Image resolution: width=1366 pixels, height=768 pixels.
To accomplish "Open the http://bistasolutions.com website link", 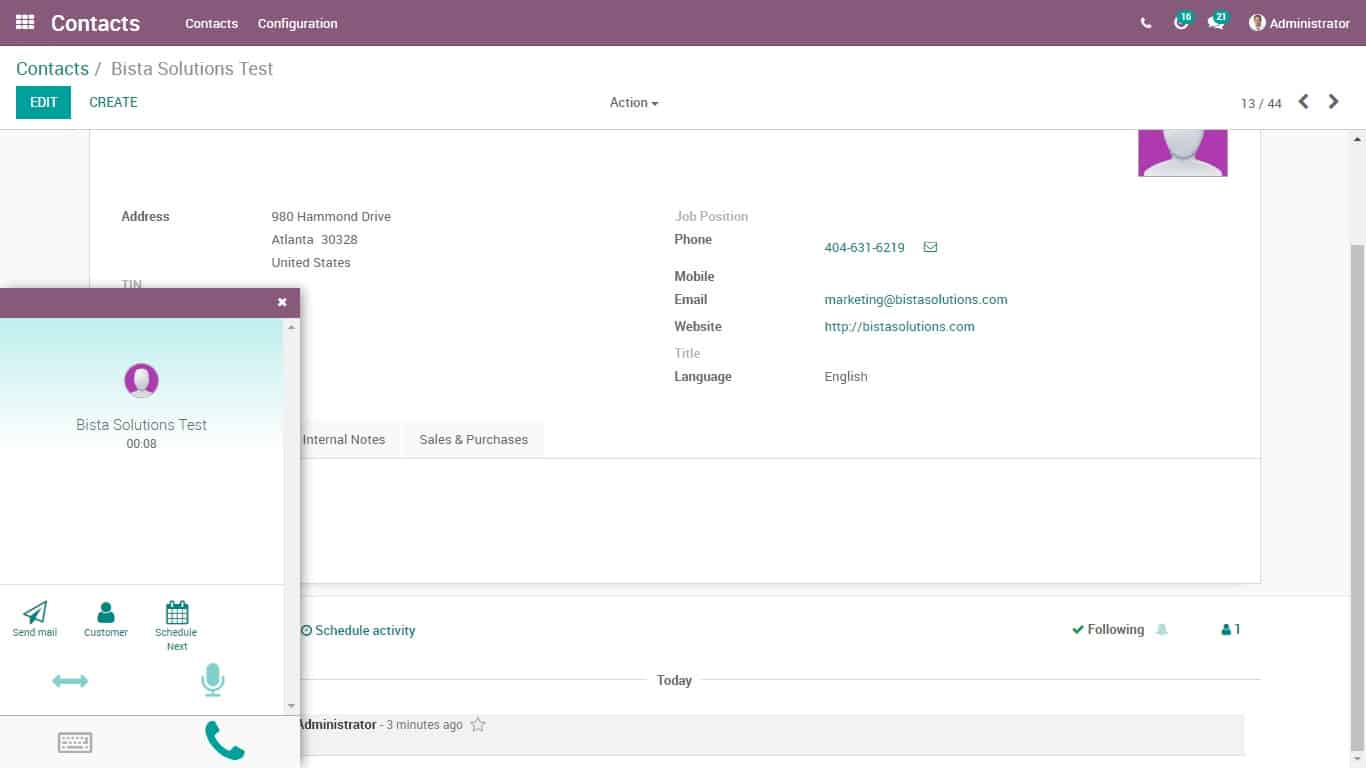I will pos(899,327).
